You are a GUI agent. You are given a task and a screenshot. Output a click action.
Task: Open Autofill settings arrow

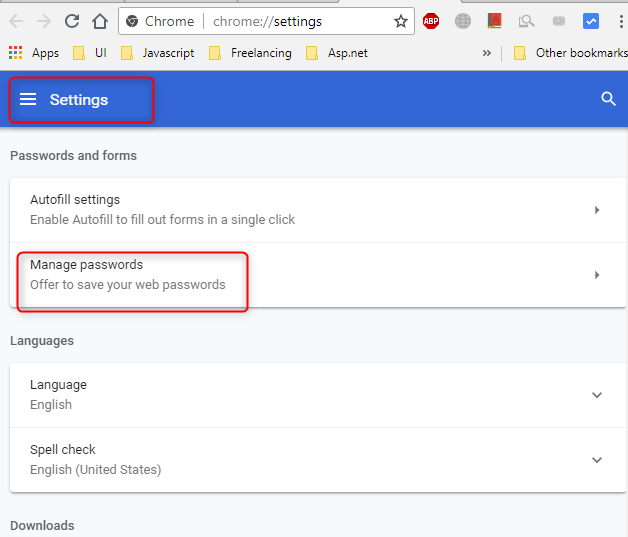click(597, 210)
